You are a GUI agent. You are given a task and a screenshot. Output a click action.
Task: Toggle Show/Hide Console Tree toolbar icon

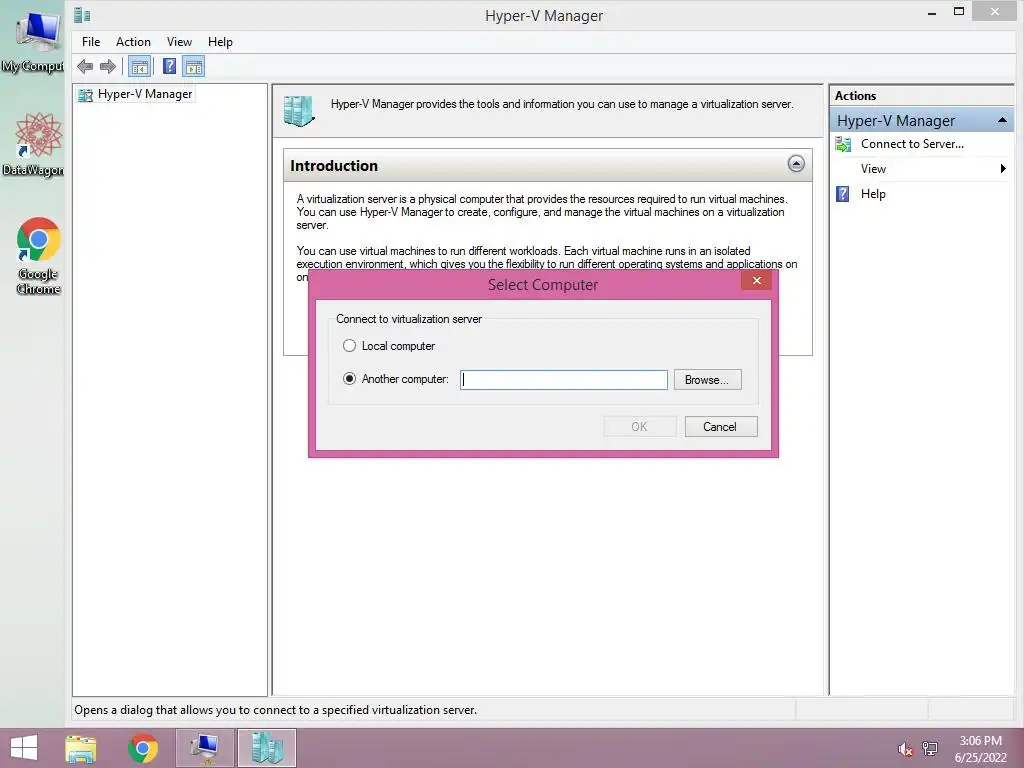tap(140, 67)
